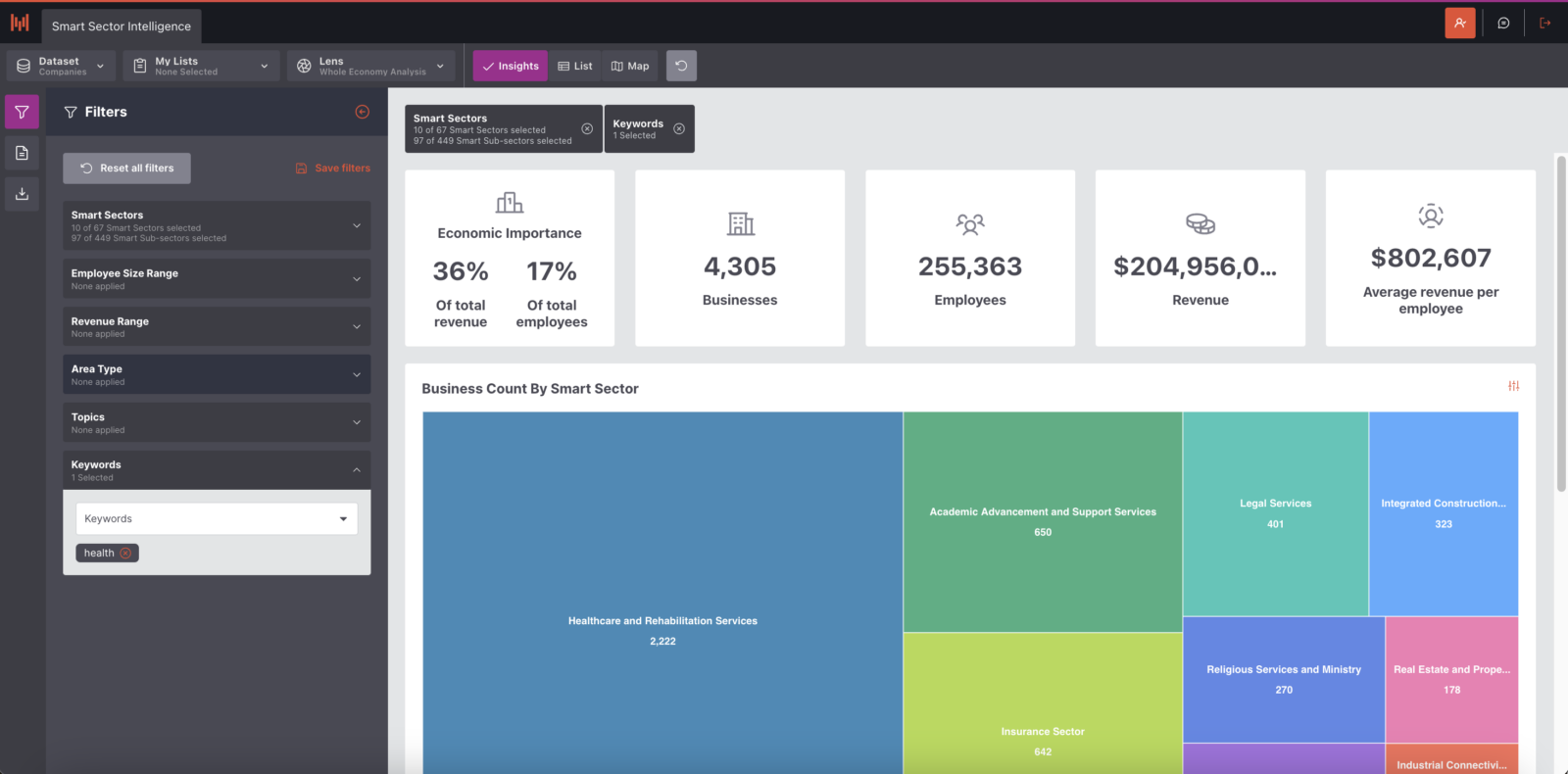Click Save filters link
The width and height of the screenshot is (1568, 774).
pyautogui.click(x=333, y=169)
